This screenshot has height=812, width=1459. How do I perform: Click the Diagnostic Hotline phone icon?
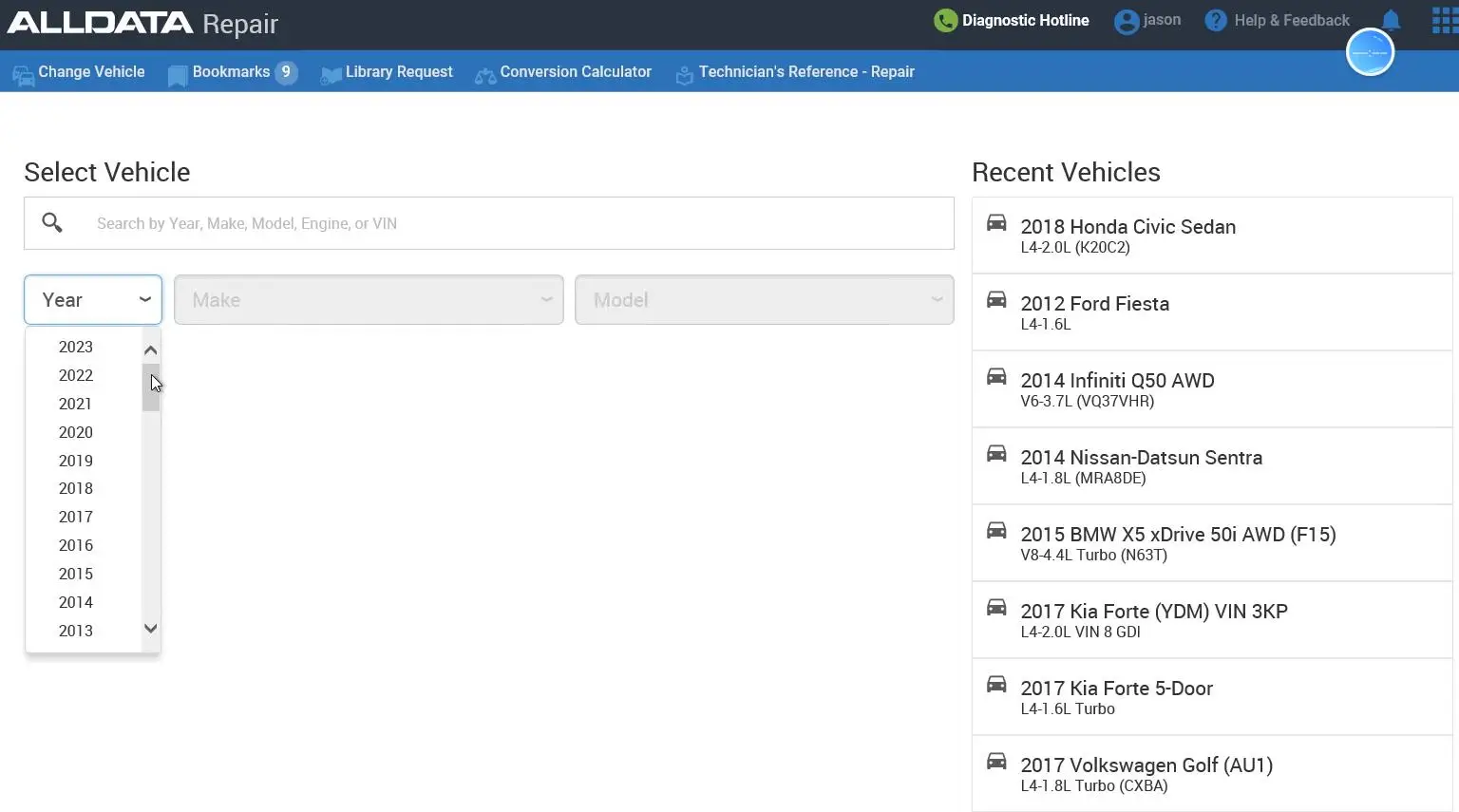click(x=945, y=21)
